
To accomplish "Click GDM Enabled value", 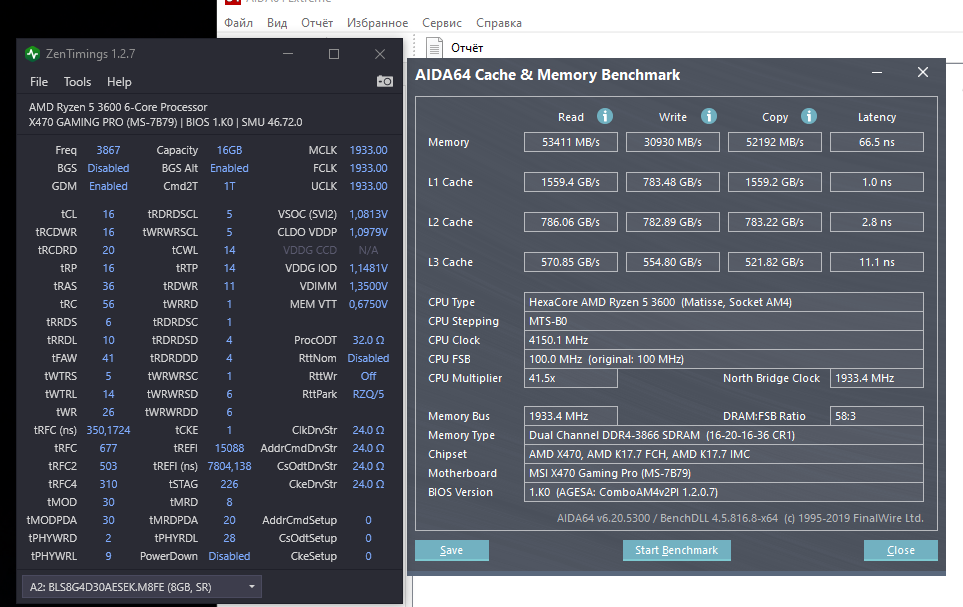I will click(x=108, y=186).
